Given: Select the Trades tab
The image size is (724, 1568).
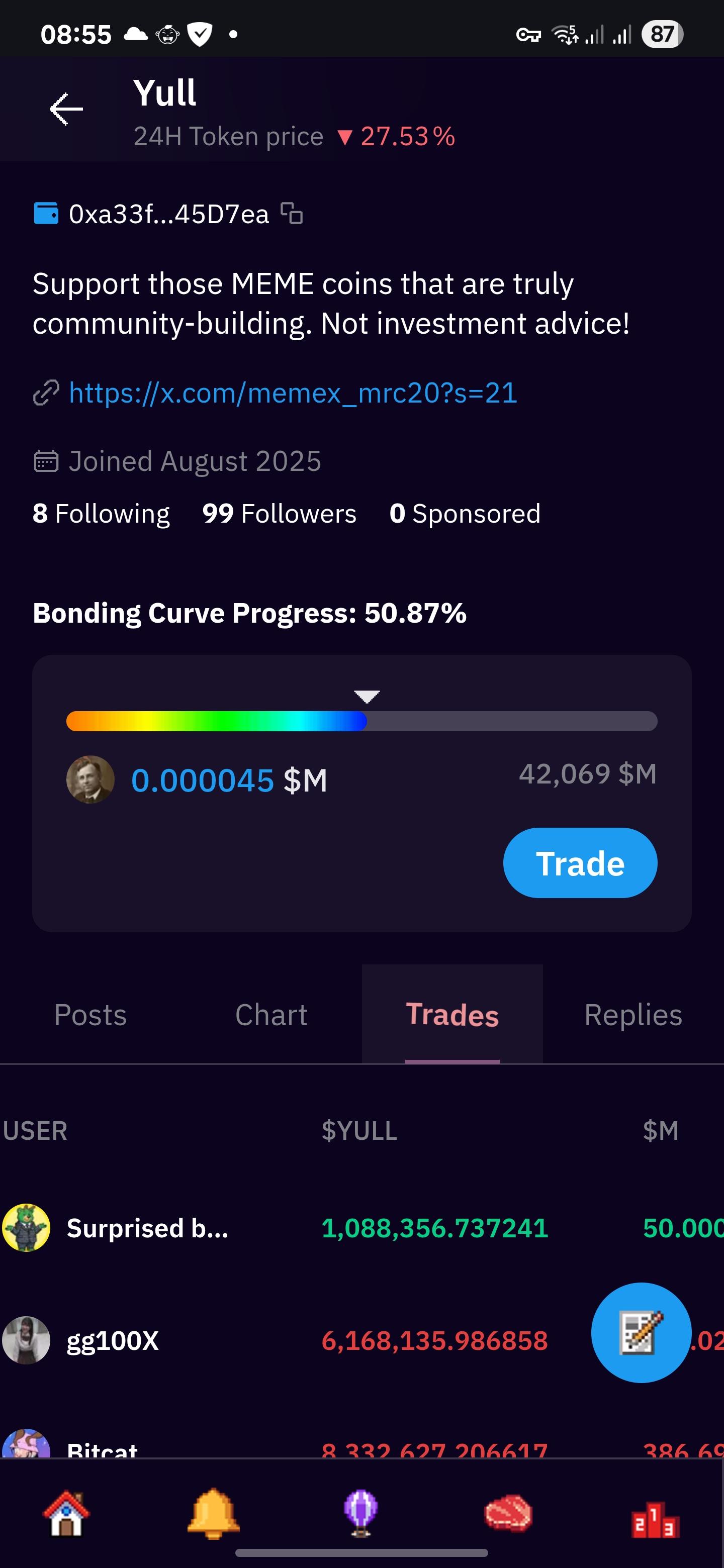Looking at the screenshot, I should [452, 1015].
